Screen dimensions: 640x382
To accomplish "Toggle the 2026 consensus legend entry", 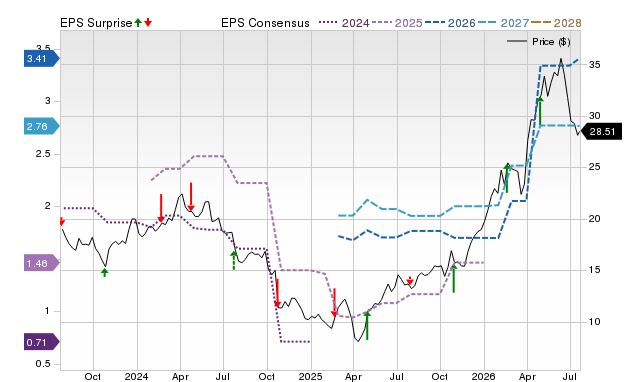I will (450, 23).
